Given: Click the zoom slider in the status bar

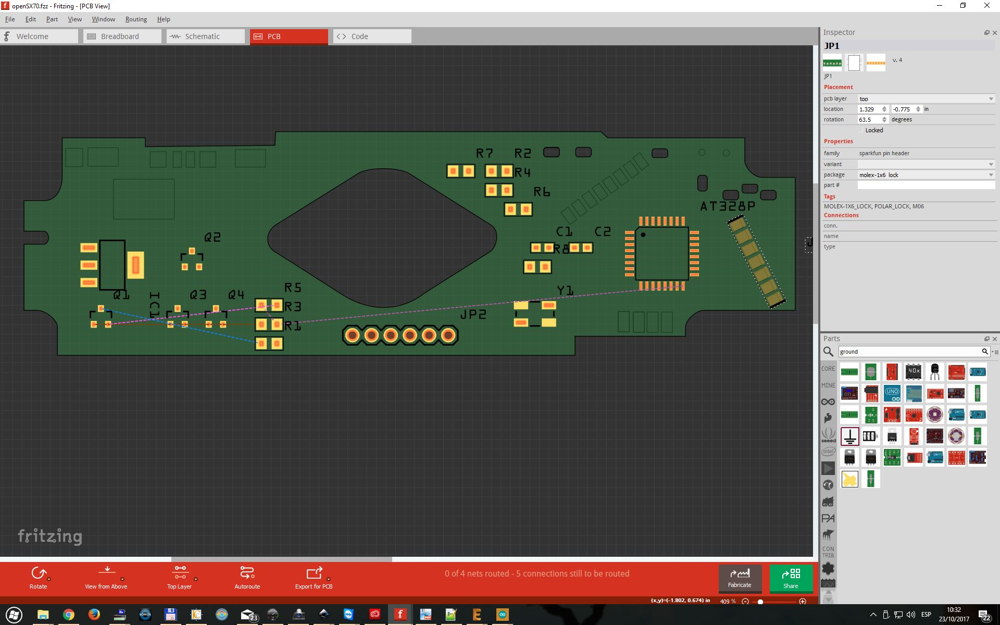Looking at the screenshot, I should pos(774,601).
